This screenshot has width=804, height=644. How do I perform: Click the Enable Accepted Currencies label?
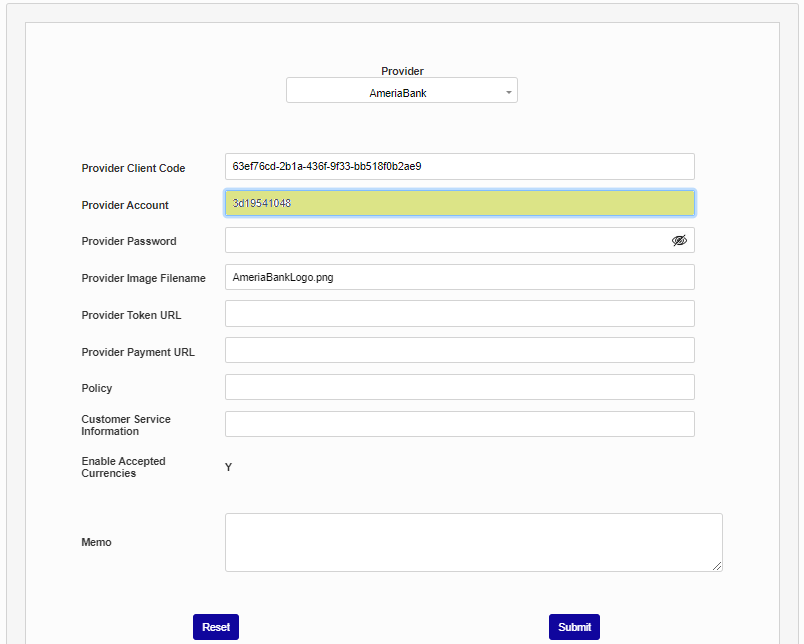123,467
